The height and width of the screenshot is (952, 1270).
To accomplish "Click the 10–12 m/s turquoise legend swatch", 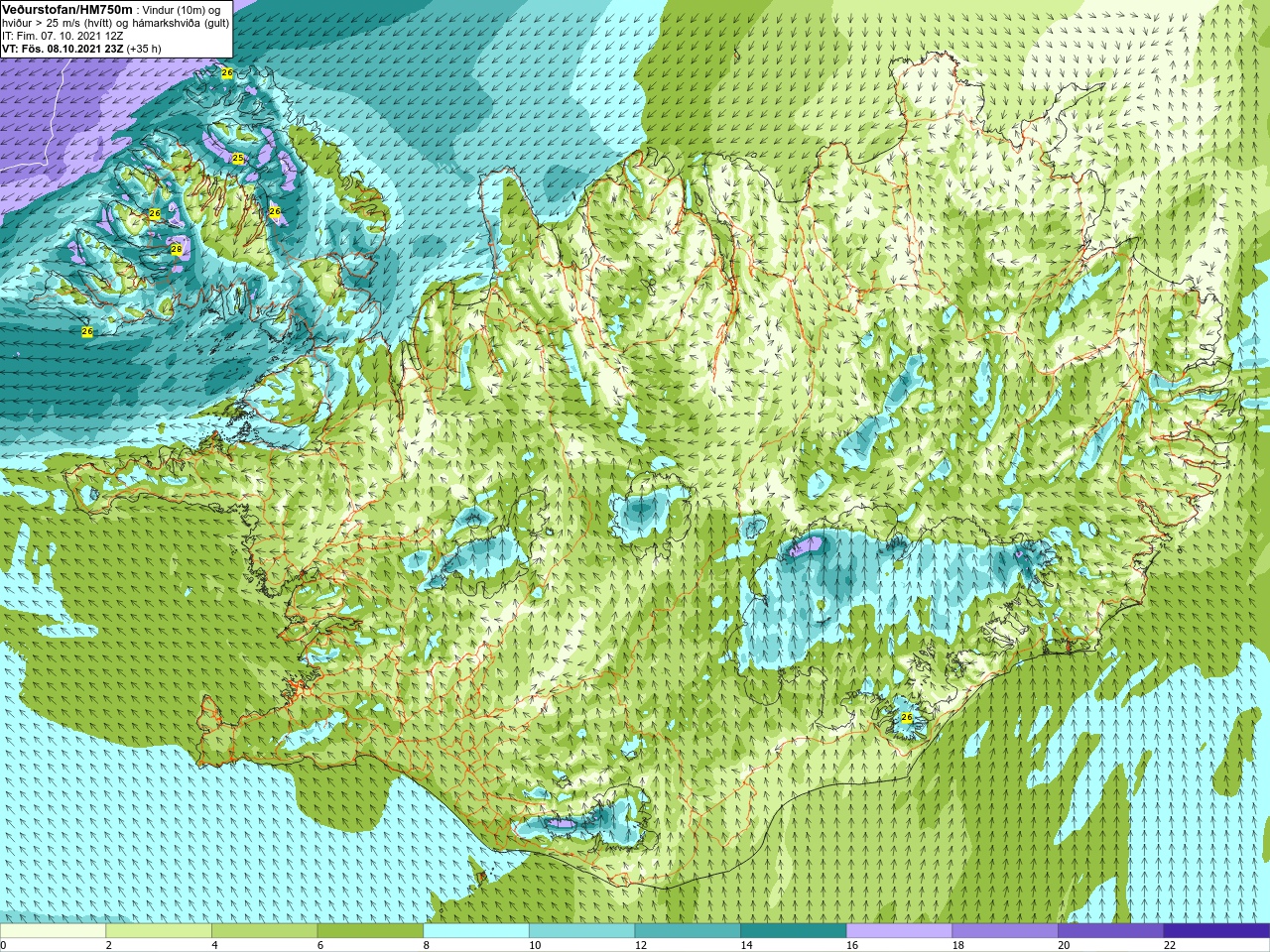I will tap(581, 931).
